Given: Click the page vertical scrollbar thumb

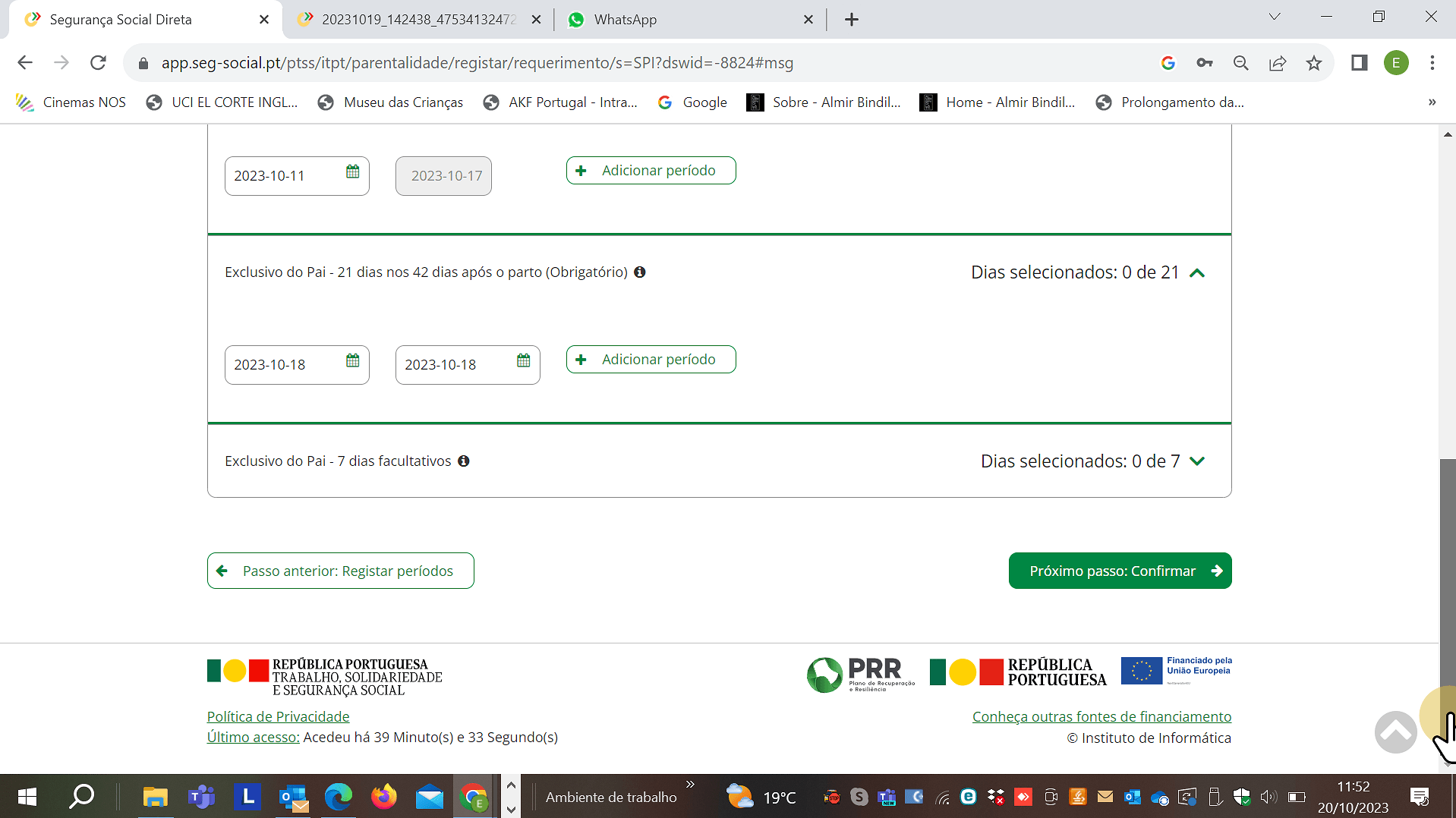Looking at the screenshot, I should 1447,577.
